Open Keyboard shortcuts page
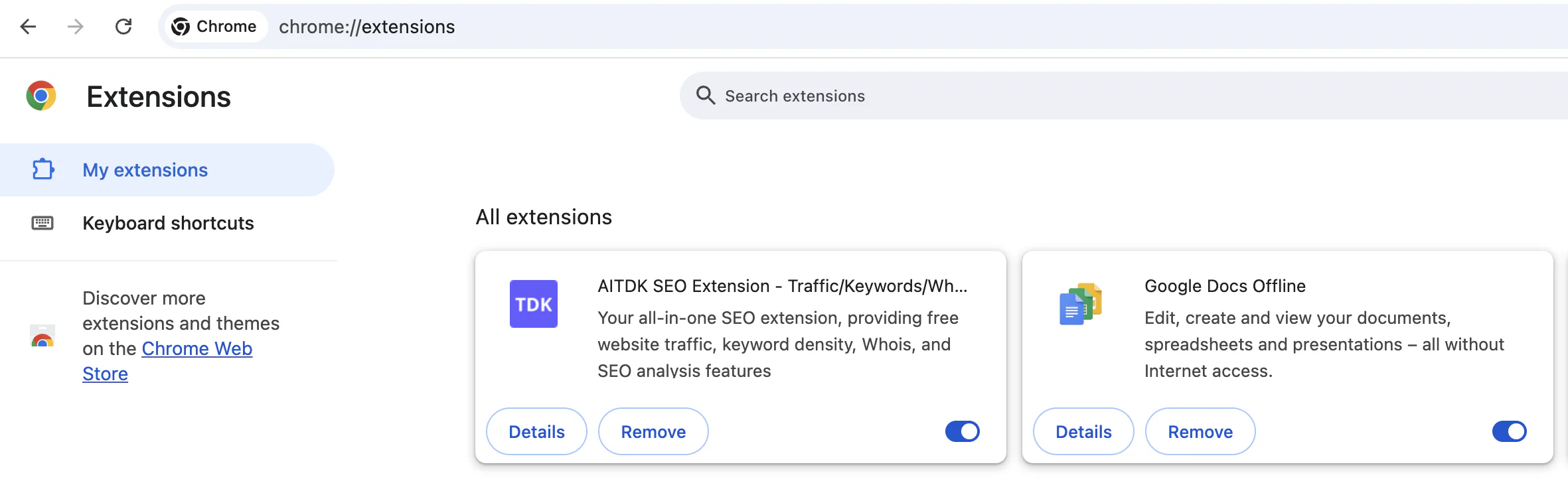The width and height of the screenshot is (1568, 503). coord(167,223)
